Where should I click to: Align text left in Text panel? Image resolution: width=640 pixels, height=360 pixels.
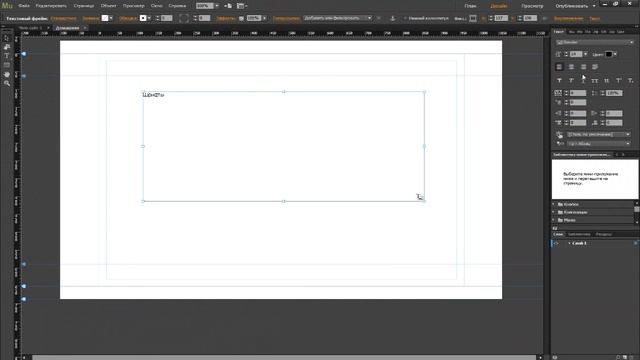559,67
